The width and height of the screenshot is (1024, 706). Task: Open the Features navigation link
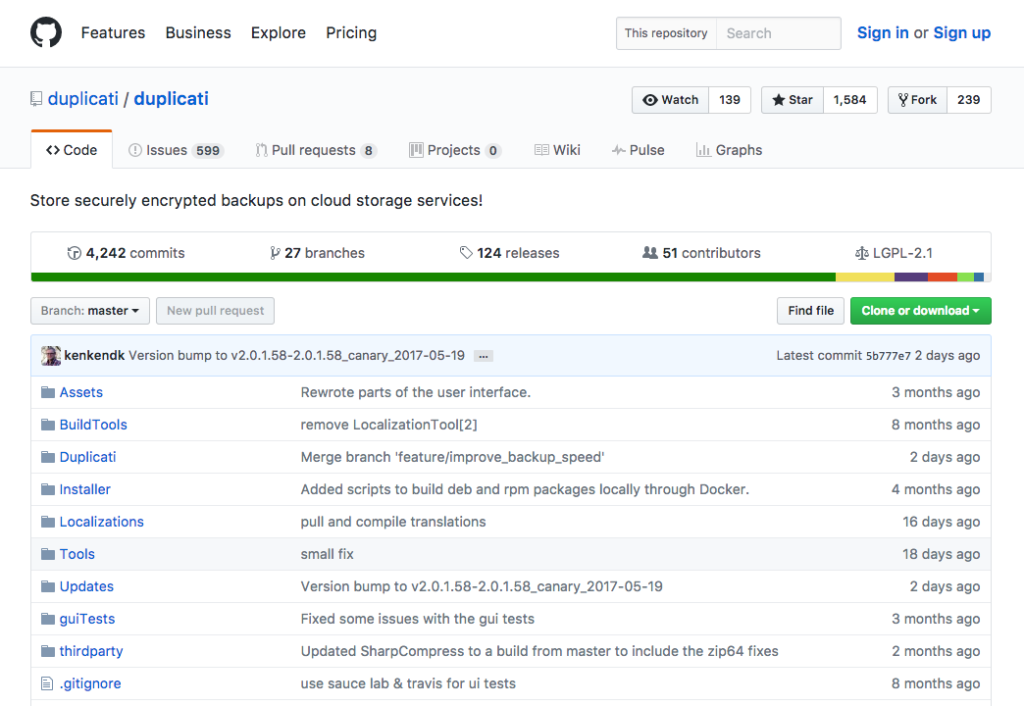(113, 33)
